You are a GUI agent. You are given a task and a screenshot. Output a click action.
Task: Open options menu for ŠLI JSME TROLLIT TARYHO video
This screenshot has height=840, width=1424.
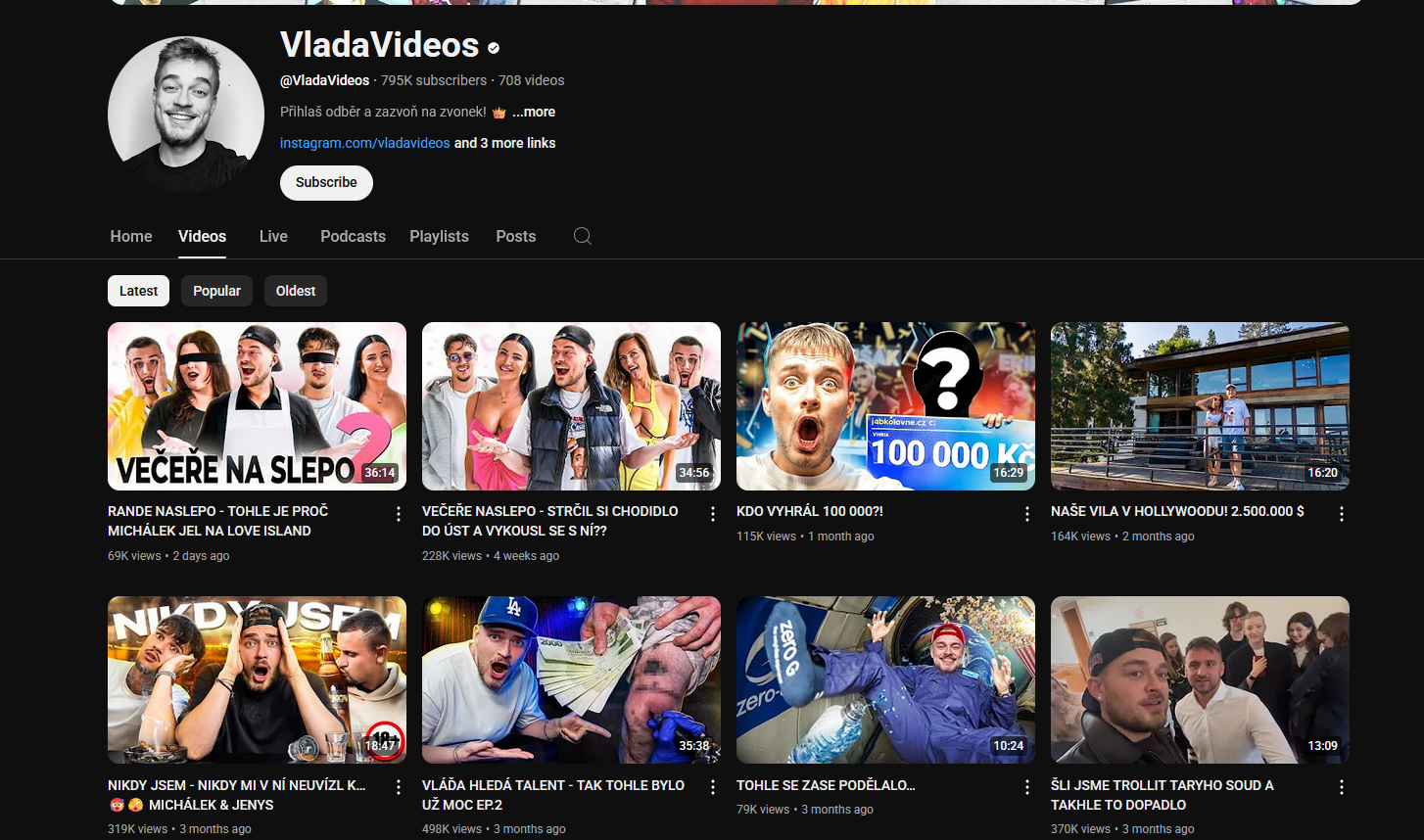click(1342, 787)
